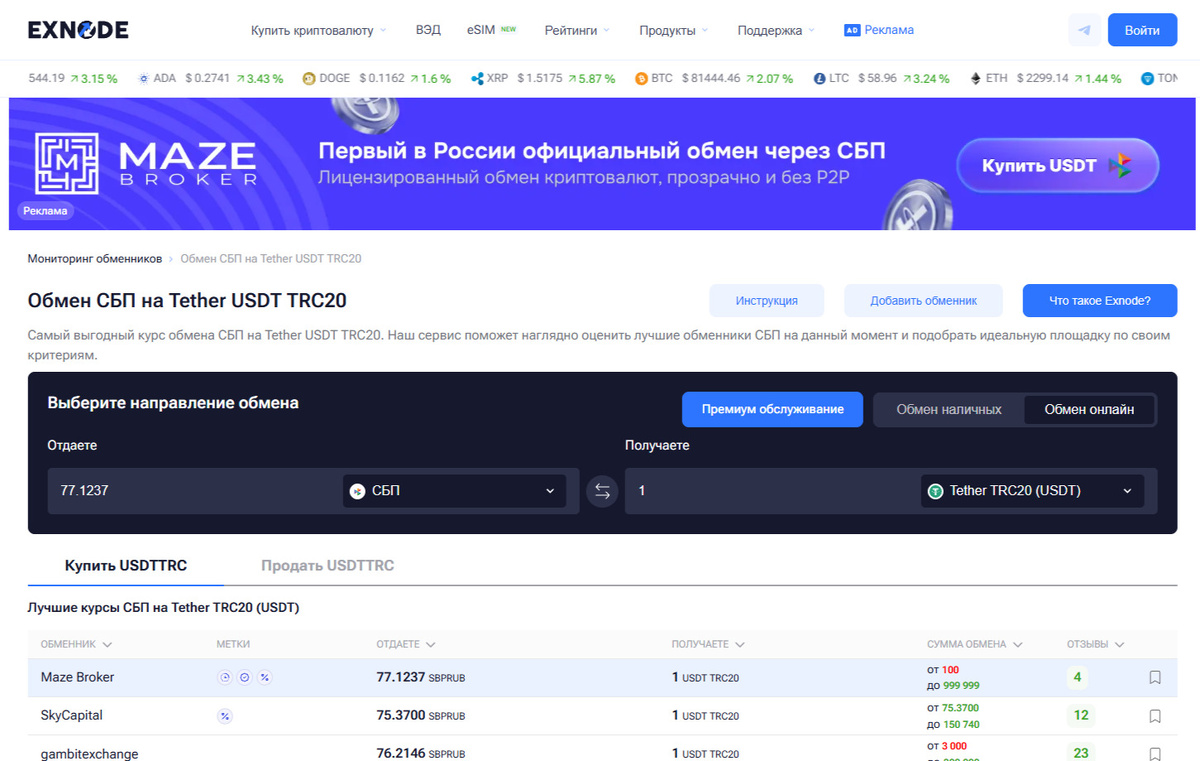Viewport: 1200px width, 761px height.
Task: Click Что такое Exnode? button
Action: point(1100,301)
